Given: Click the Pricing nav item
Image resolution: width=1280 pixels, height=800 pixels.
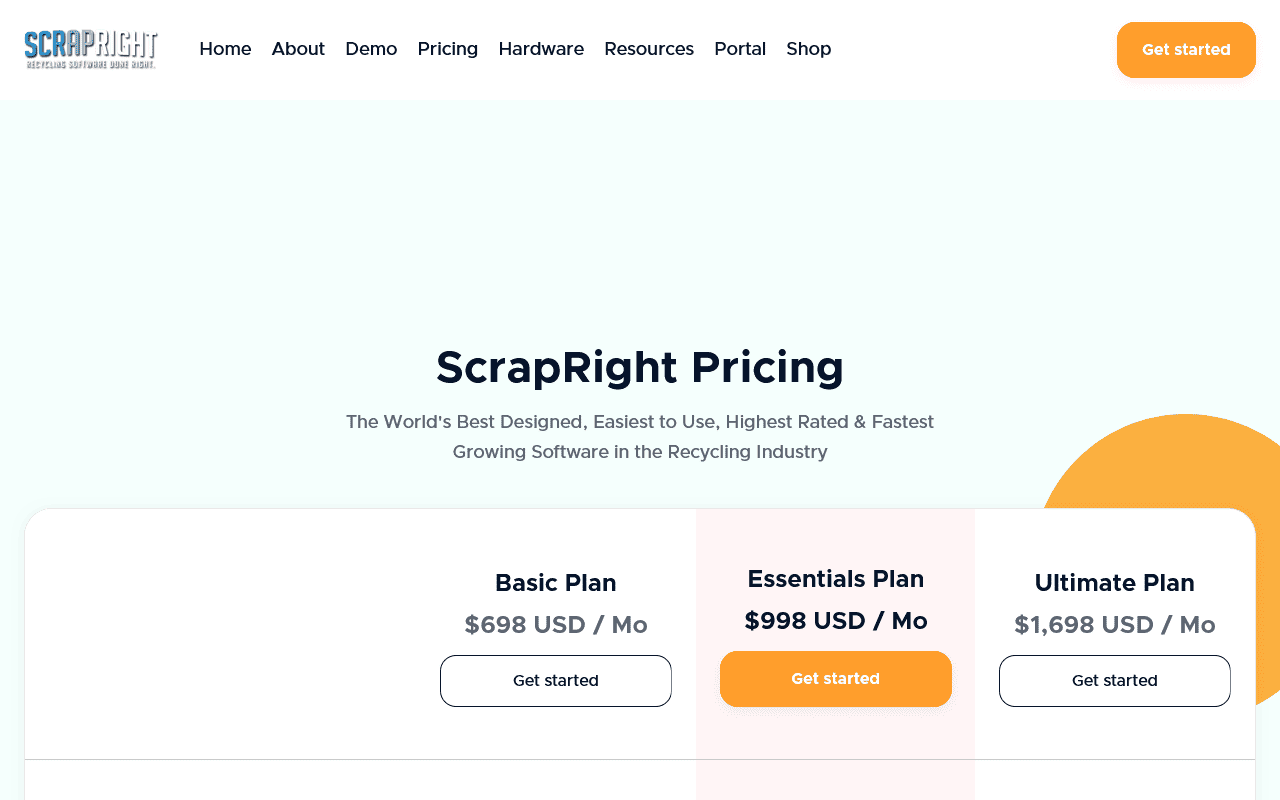Looking at the screenshot, I should pos(448,48).
